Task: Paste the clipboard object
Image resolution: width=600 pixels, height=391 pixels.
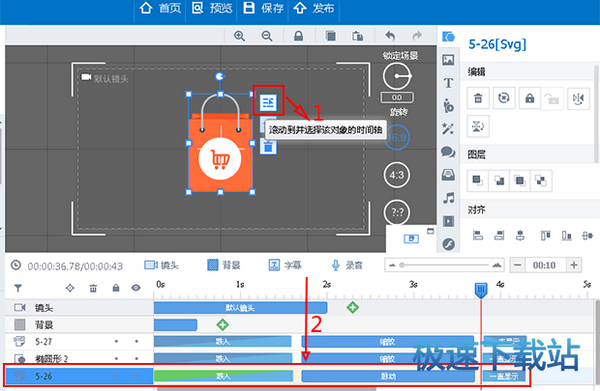Action: [x=358, y=36]
